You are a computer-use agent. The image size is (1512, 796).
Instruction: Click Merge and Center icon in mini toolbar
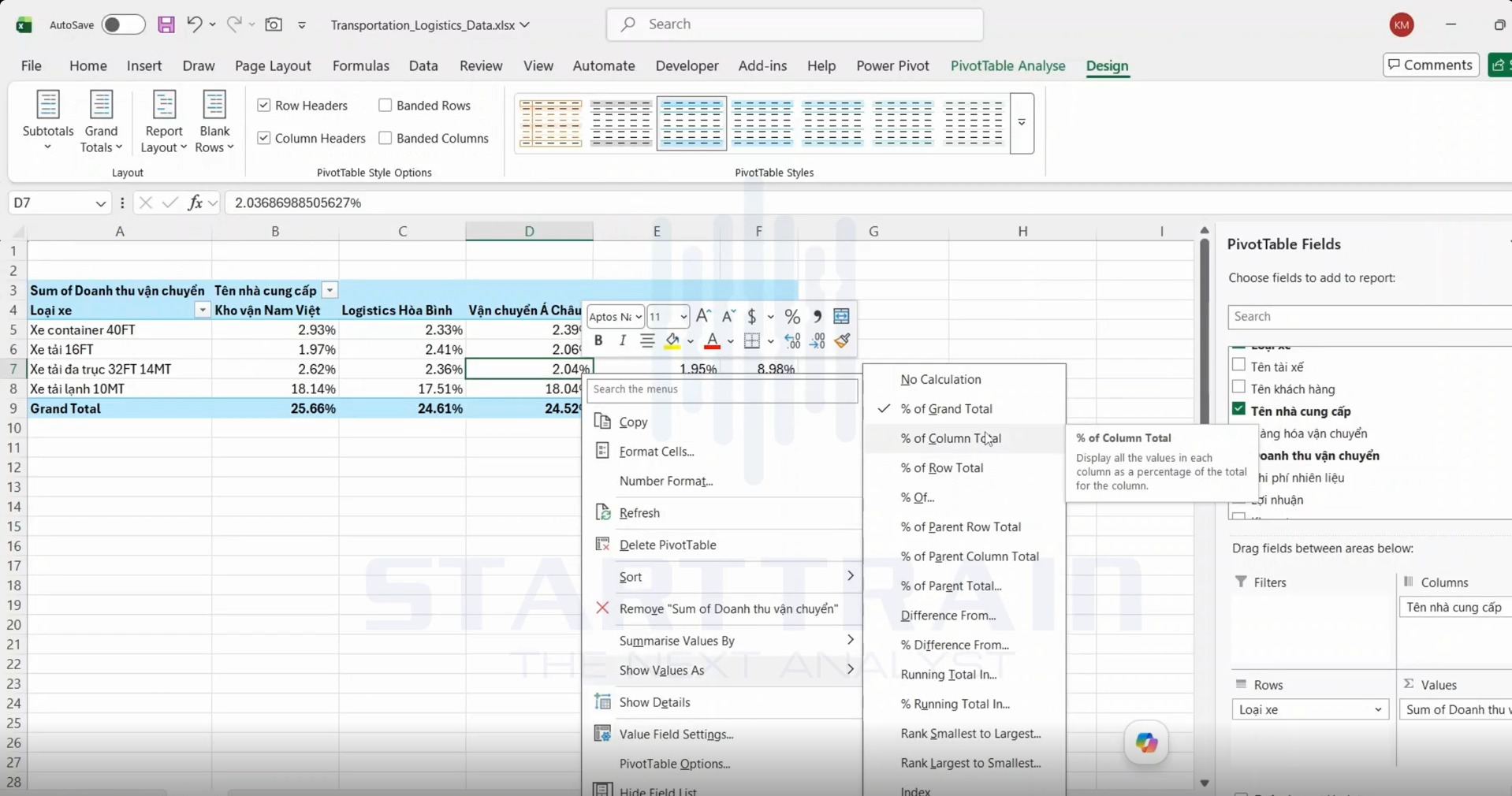point(841,316)
